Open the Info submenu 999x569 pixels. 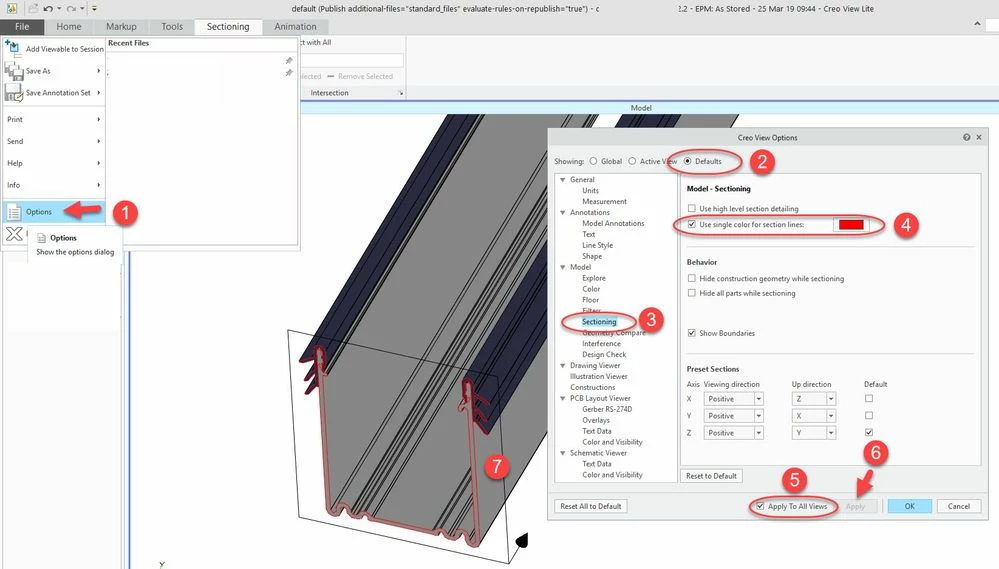[x=54, y=185]
